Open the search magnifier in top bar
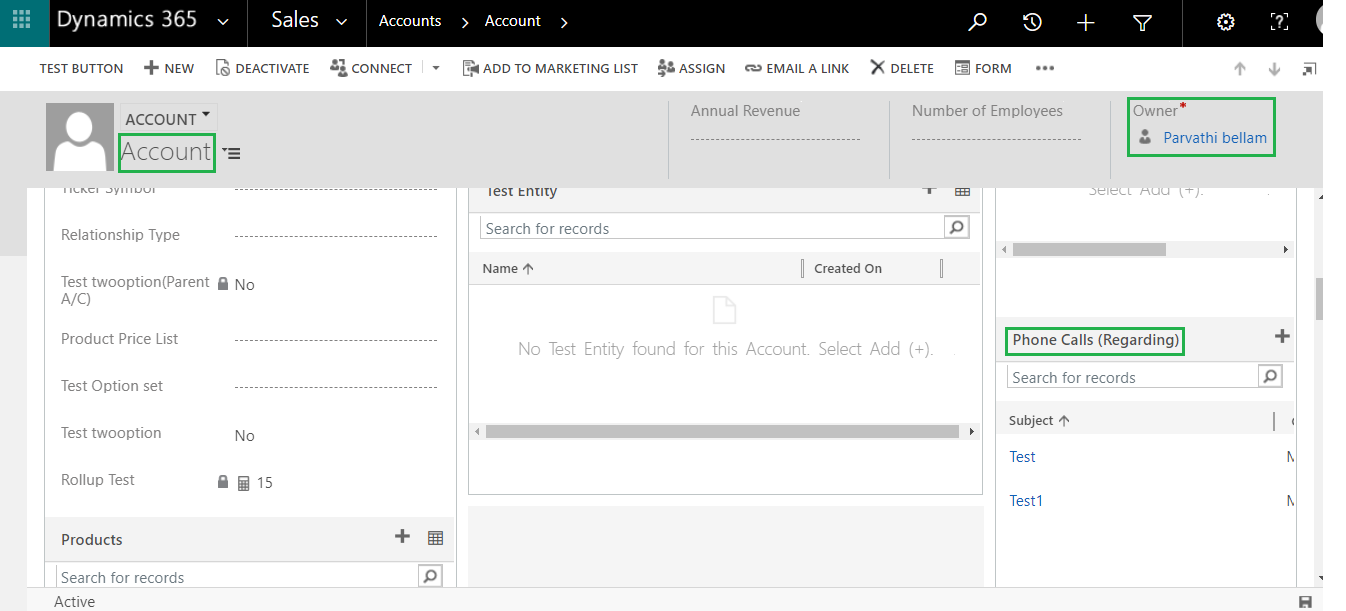Image resolution: width=1346 pixels, height=611 pixels. click(x=978, y=22)
